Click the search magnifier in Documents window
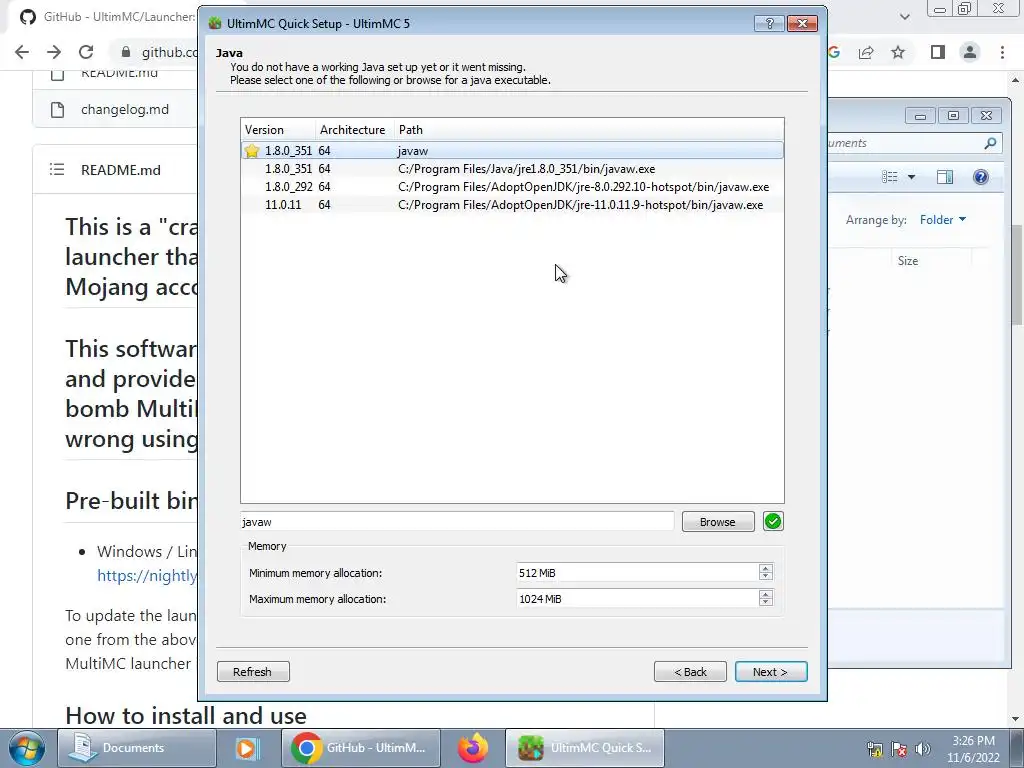Screen dimensions: 1024x768 991,143
